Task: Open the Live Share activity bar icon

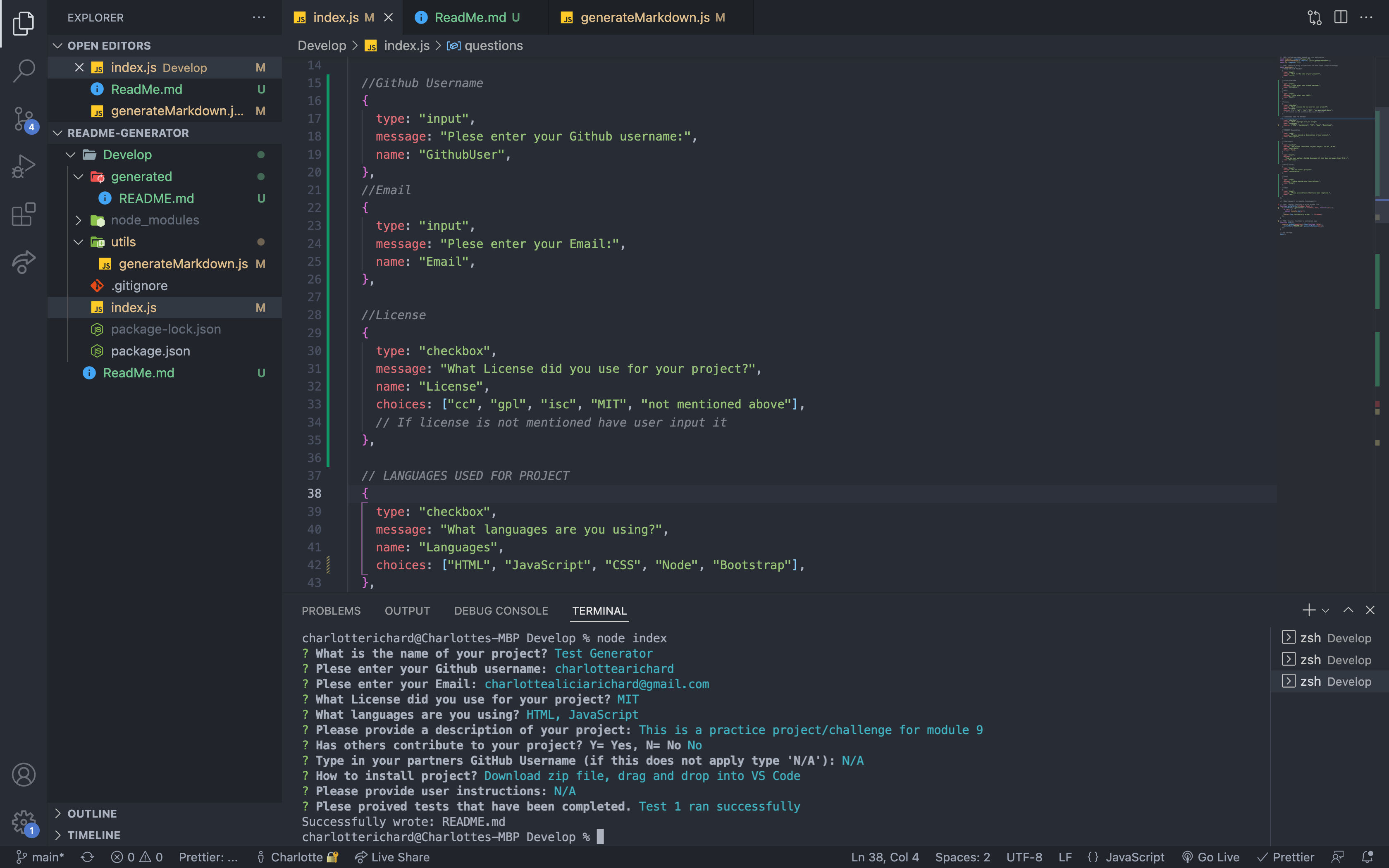Action: click(x=24, y=262)
